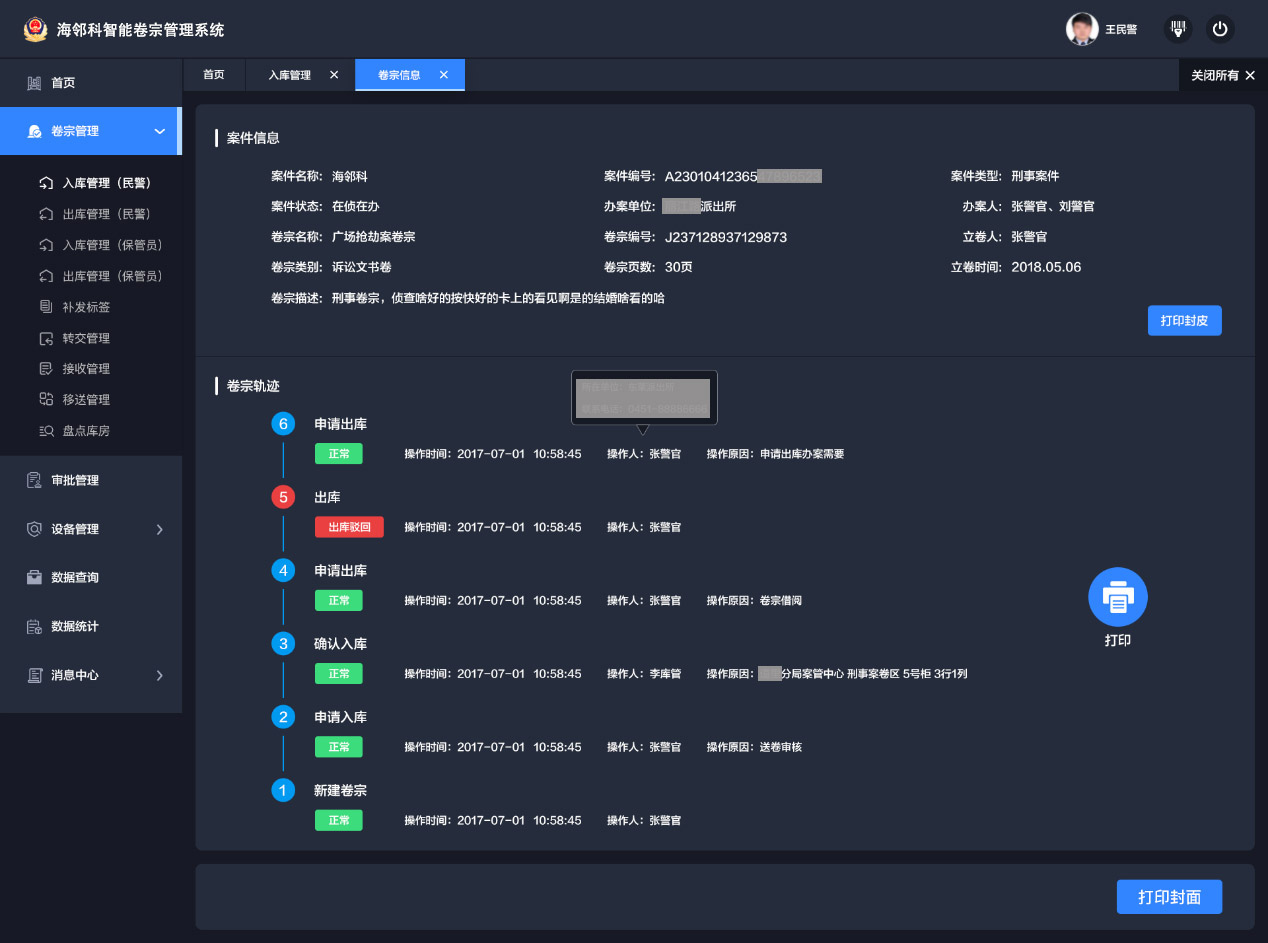Click the 打印封皮 button

(x=1184, y=320)
